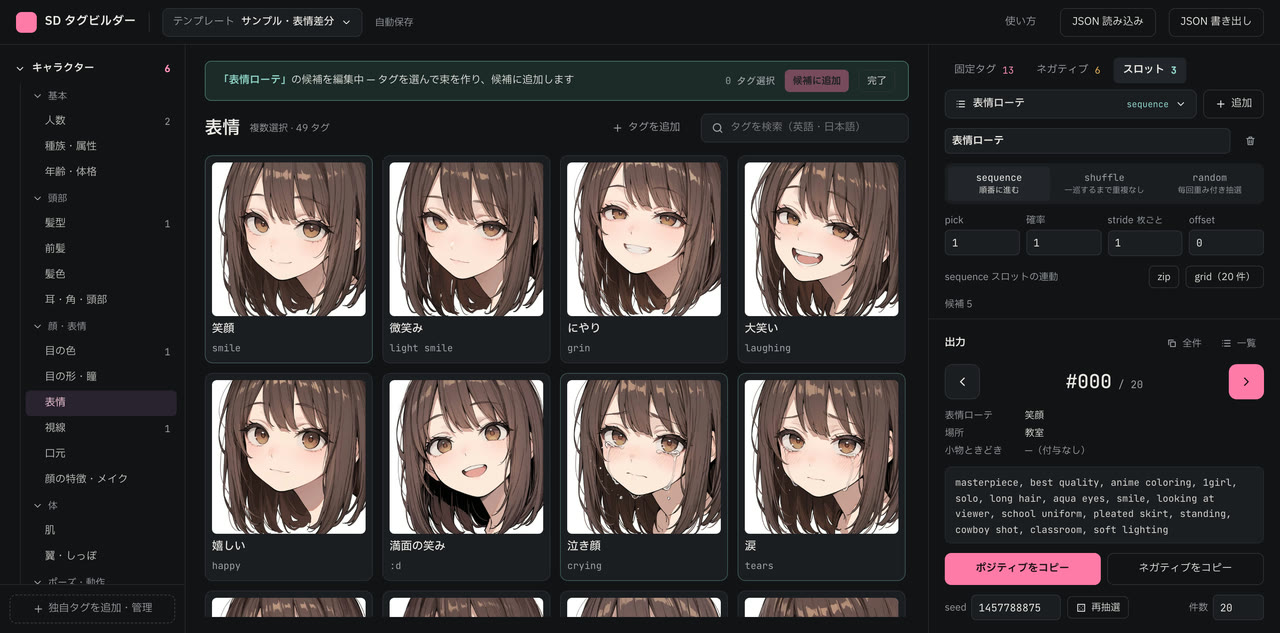Click the search magnifier icon

click(x=718, y=127)
